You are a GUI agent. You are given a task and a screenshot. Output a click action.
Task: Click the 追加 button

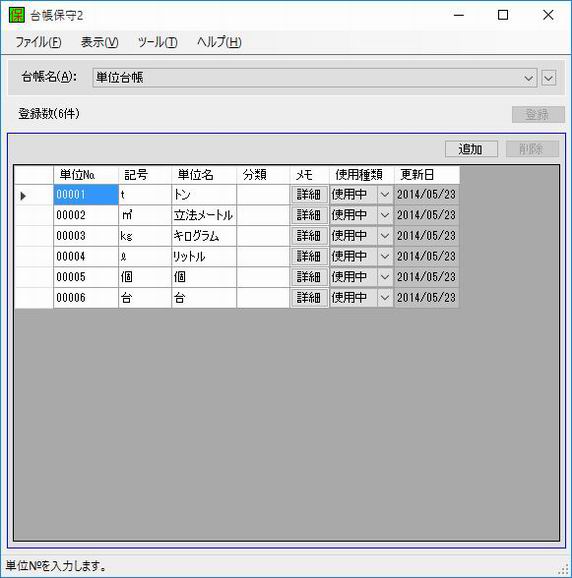(x=471, y=149)
